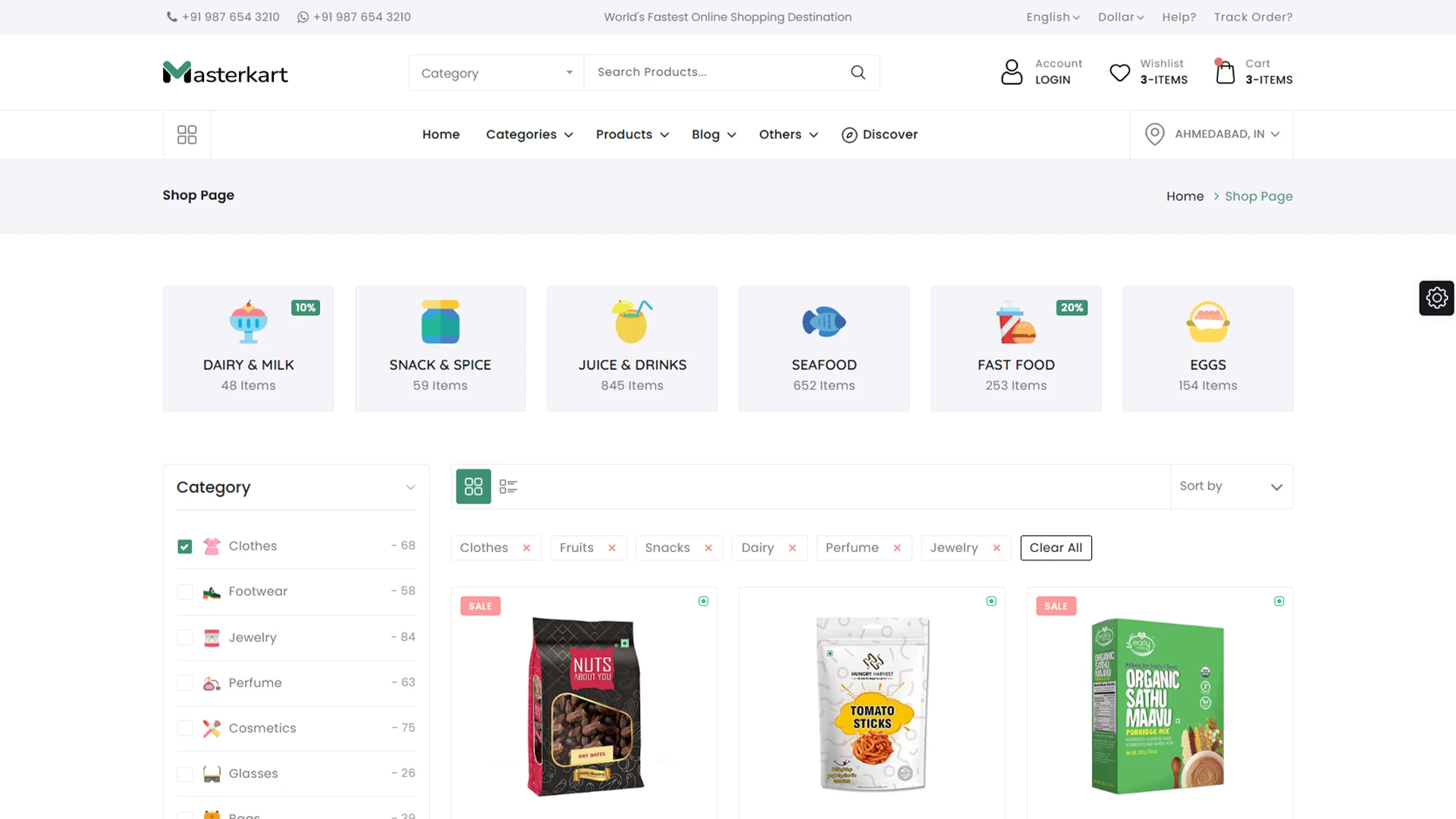
Task: Open Seafood category card
Action: tap(824, 349)
